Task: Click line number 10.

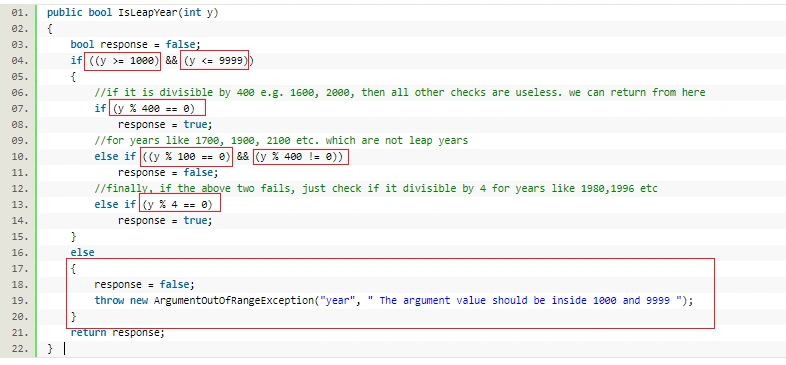Action: (20, 157)
